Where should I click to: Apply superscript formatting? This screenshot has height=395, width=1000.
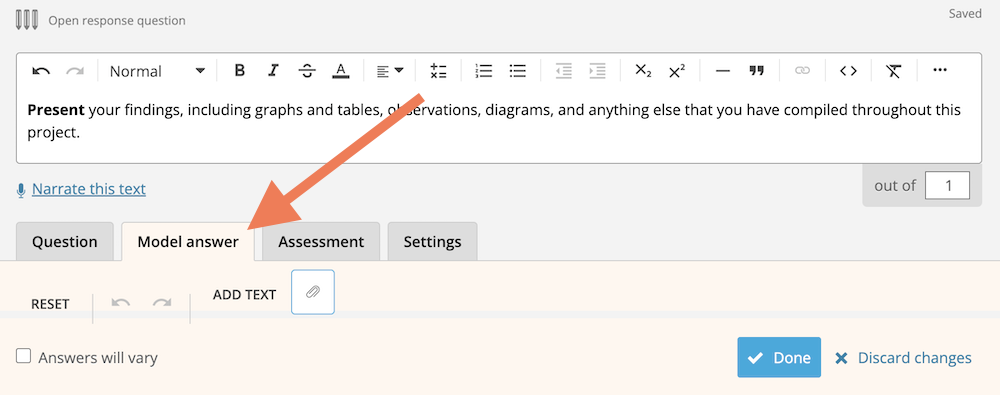(677, 71)
